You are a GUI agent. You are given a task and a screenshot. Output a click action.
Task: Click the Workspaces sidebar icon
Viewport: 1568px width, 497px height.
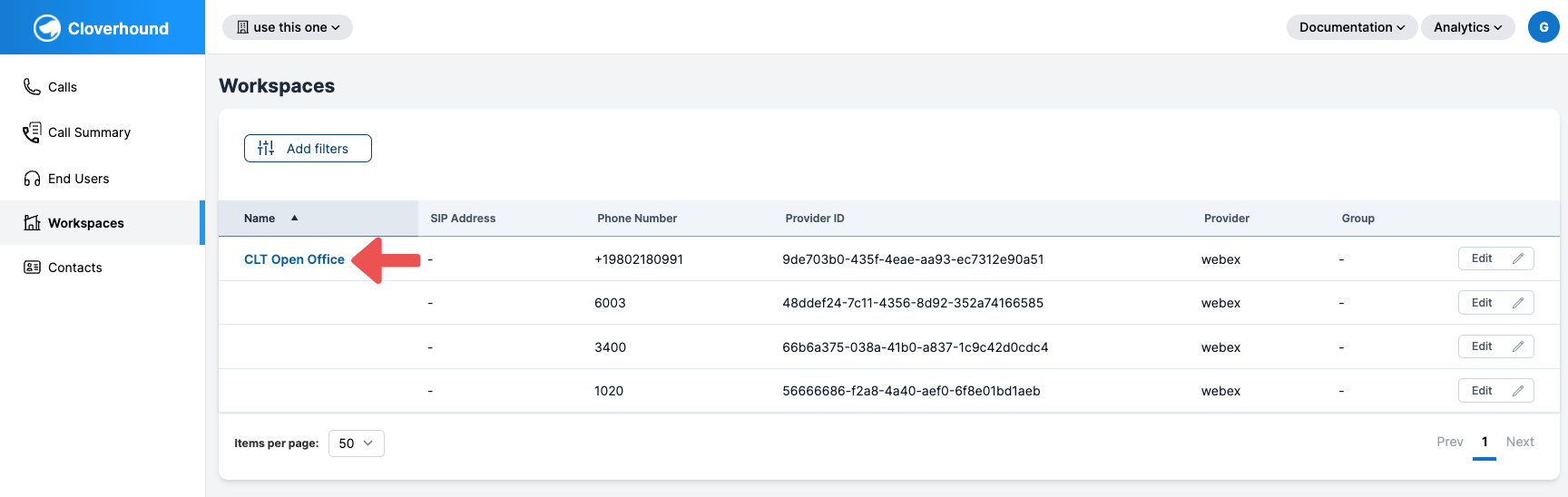(32, 222)
